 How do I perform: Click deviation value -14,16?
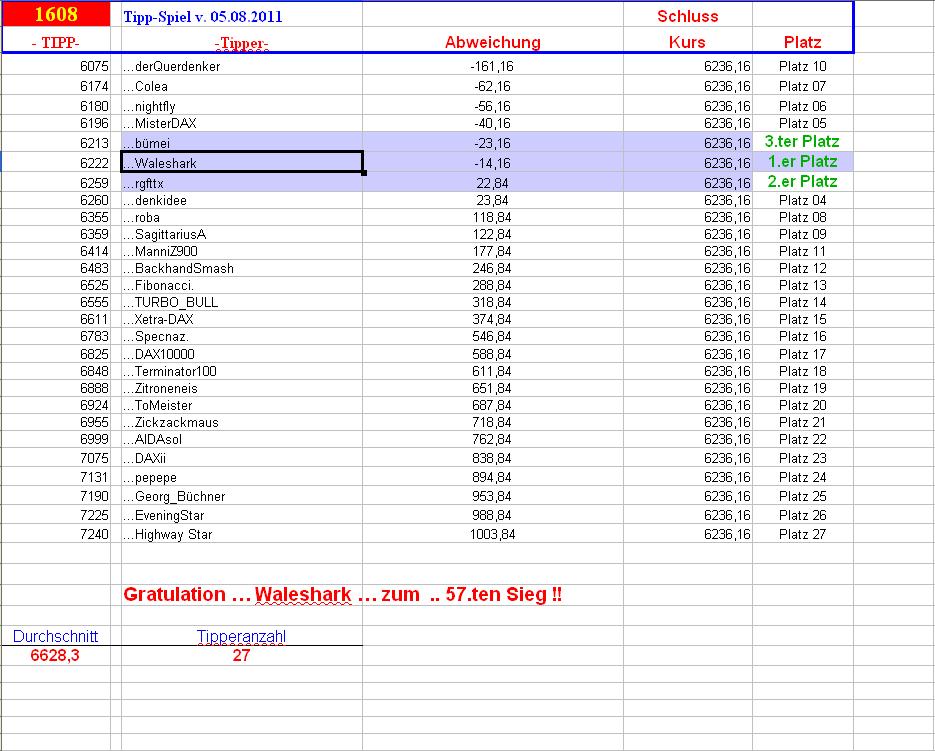coord(493,163)
